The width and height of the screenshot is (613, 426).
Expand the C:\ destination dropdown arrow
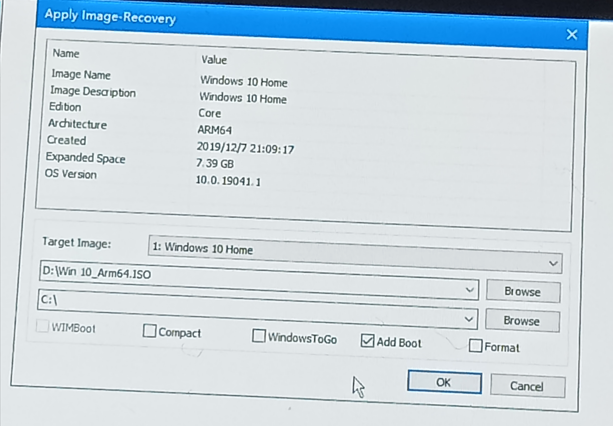[469, 319]
